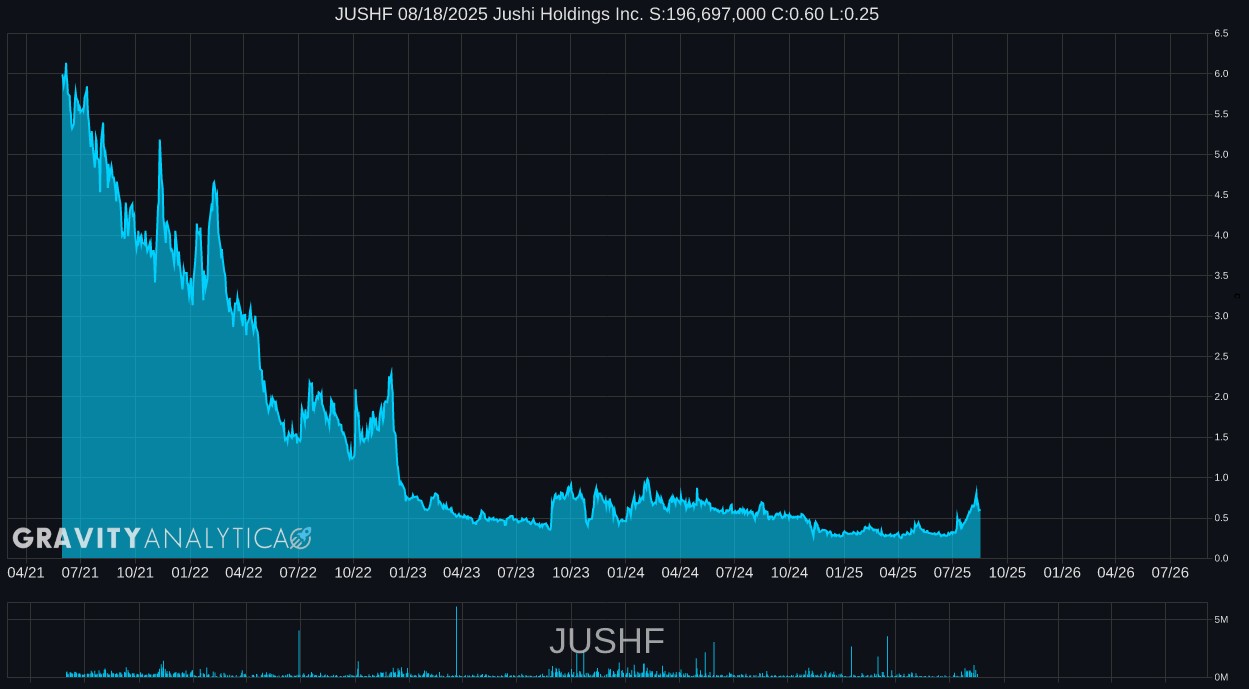This screenshot has width=1249, height=689.
Task: Click the 04/23 date axis label
Action: (x=462, y=572)
